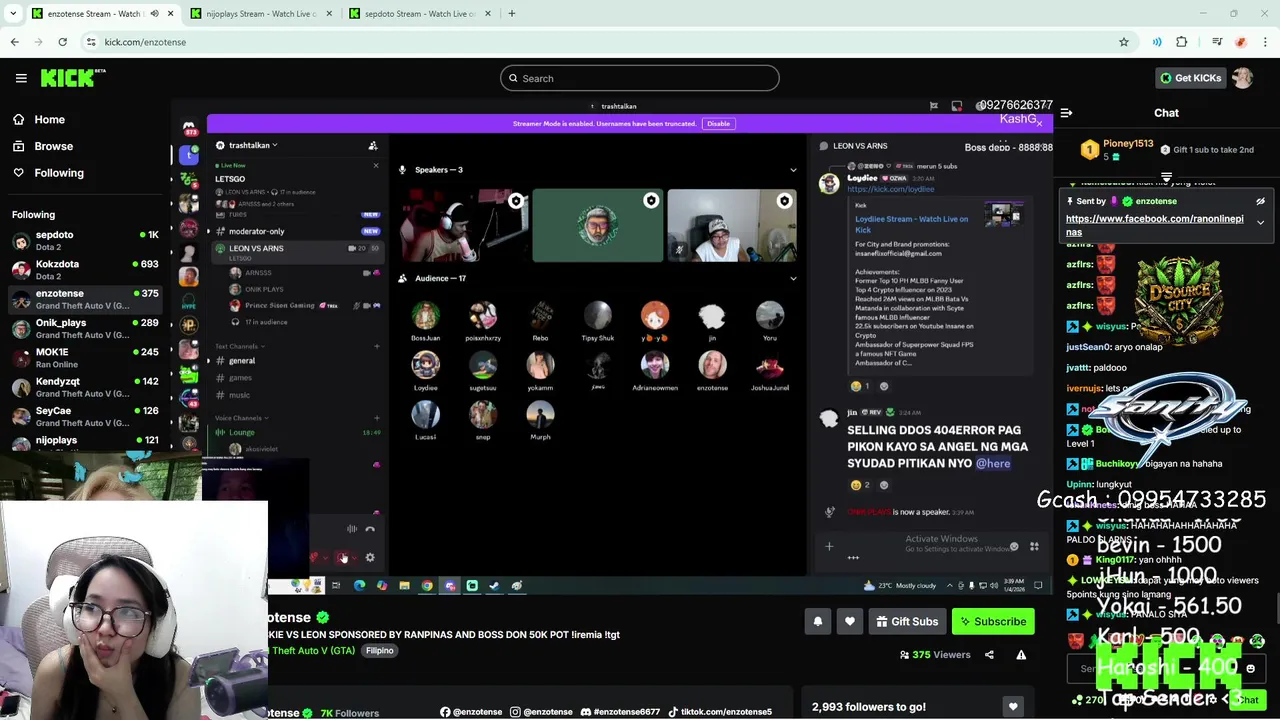Open the Kick hamburger menu
The height and width of the screenshot is (720, 1280).
[21, 78]
